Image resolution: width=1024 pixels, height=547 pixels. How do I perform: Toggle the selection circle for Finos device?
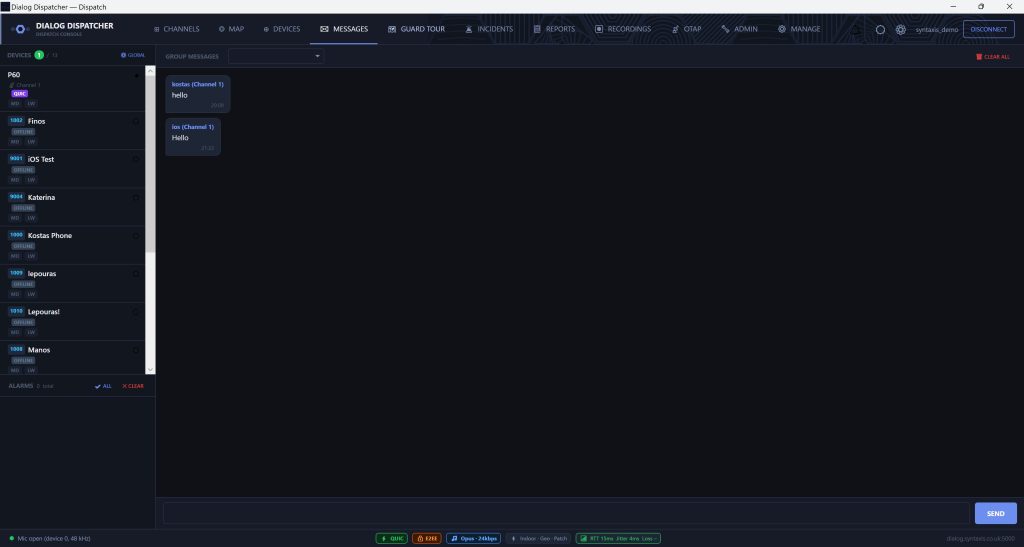point(136,121)
